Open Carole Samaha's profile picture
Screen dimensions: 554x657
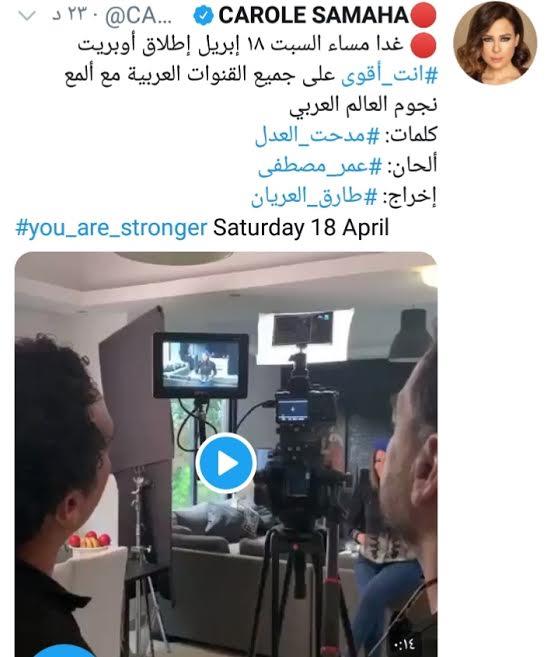tap(495, 43)
